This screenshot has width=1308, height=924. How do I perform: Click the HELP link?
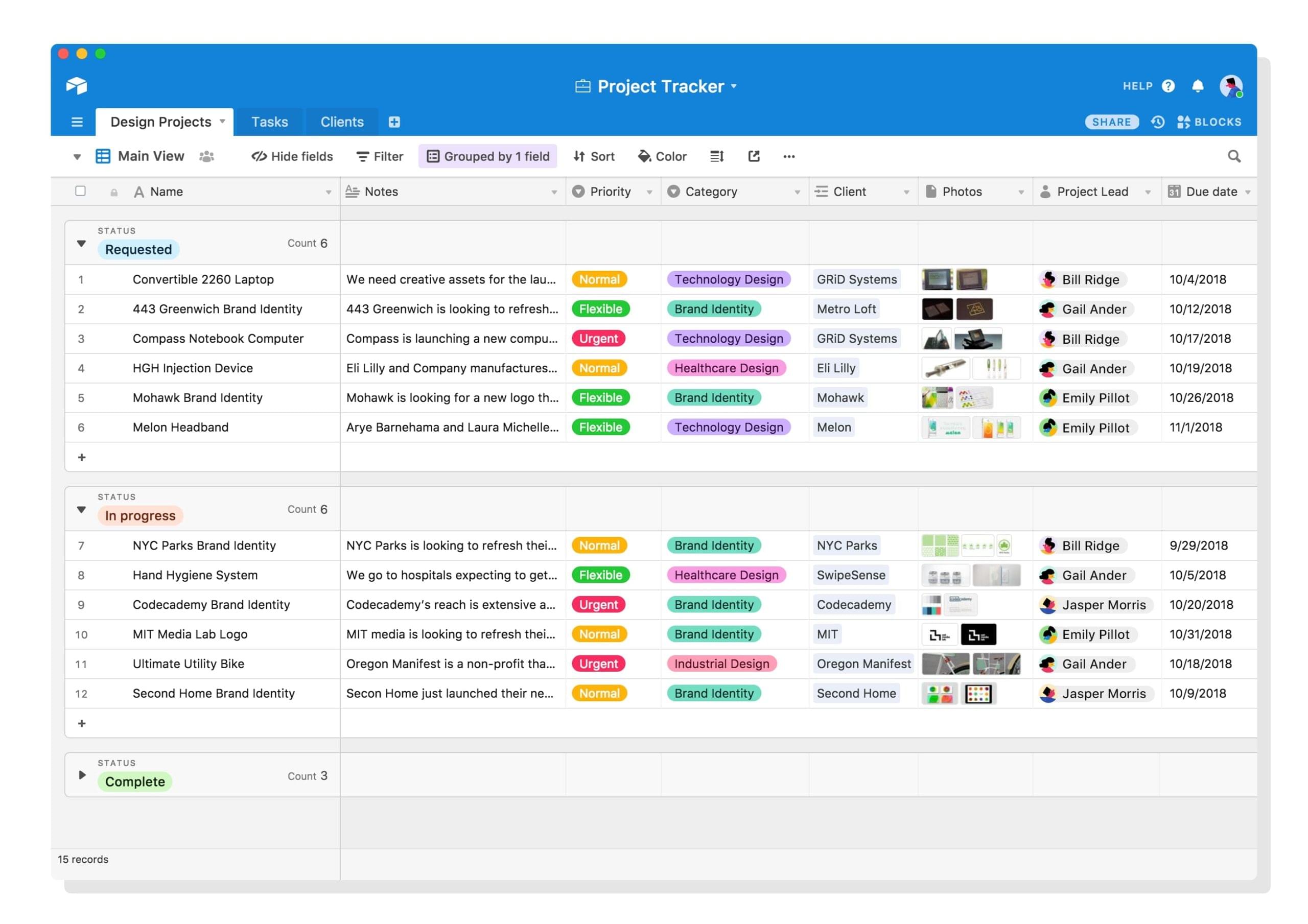[1137, 86]
